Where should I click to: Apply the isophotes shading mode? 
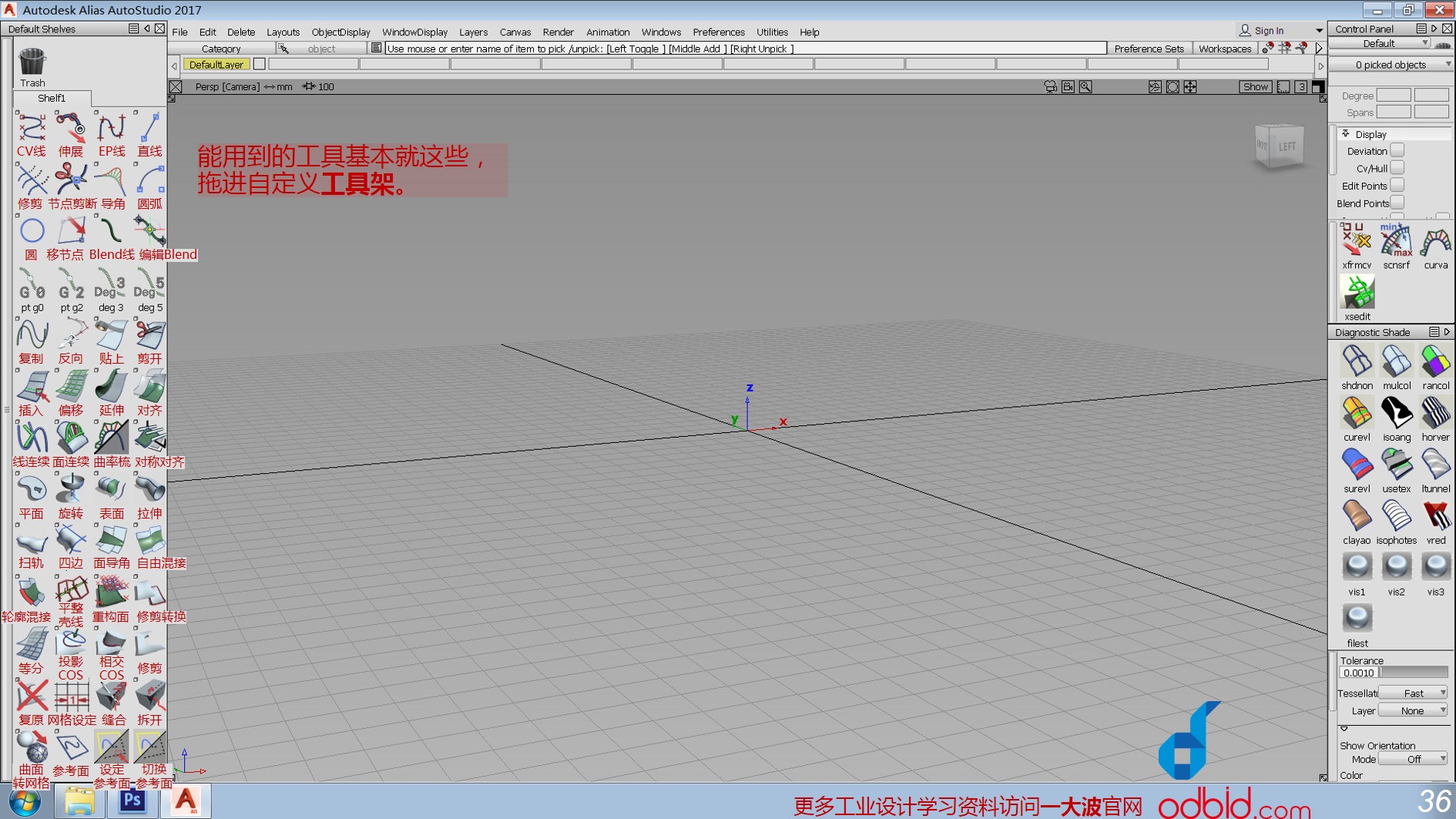1396,516
